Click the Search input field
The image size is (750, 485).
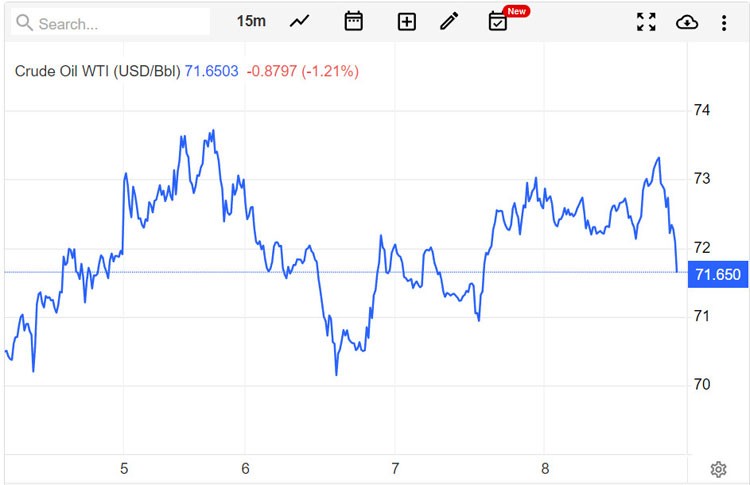120,22
